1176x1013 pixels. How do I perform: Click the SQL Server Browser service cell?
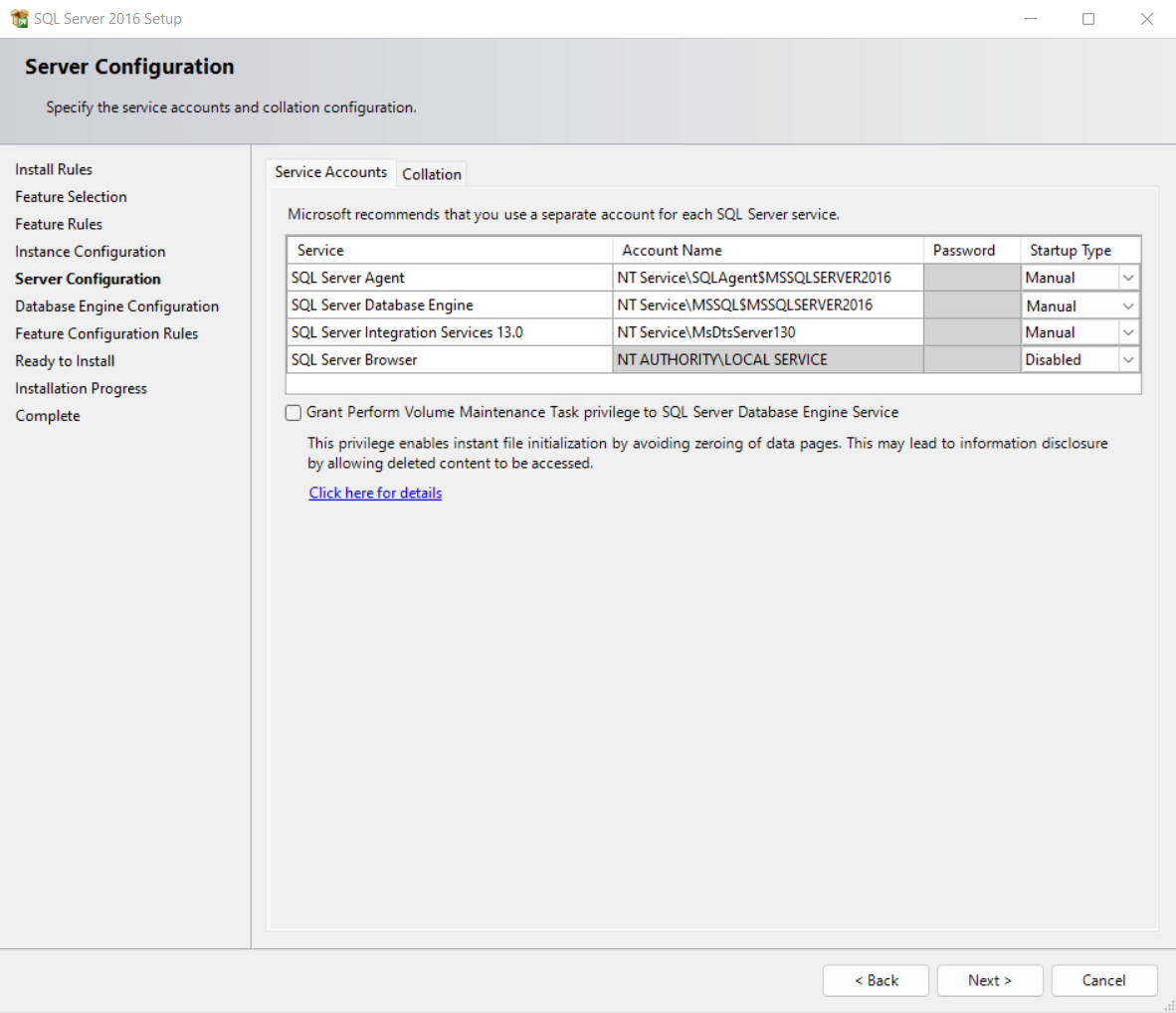pos(450,360)
